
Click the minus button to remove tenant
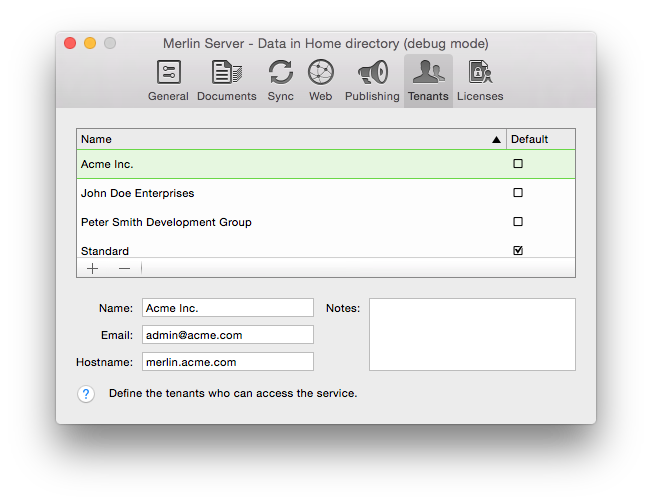[124, 268]
